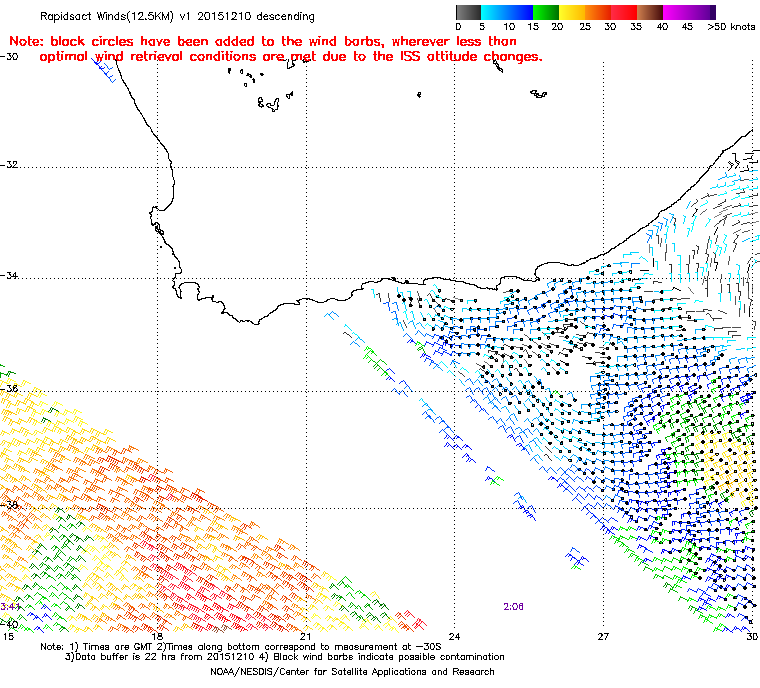Click the map title 'Rapidsact Winds(12.5KM) v1 20151210 descending'

coord(177,16)
